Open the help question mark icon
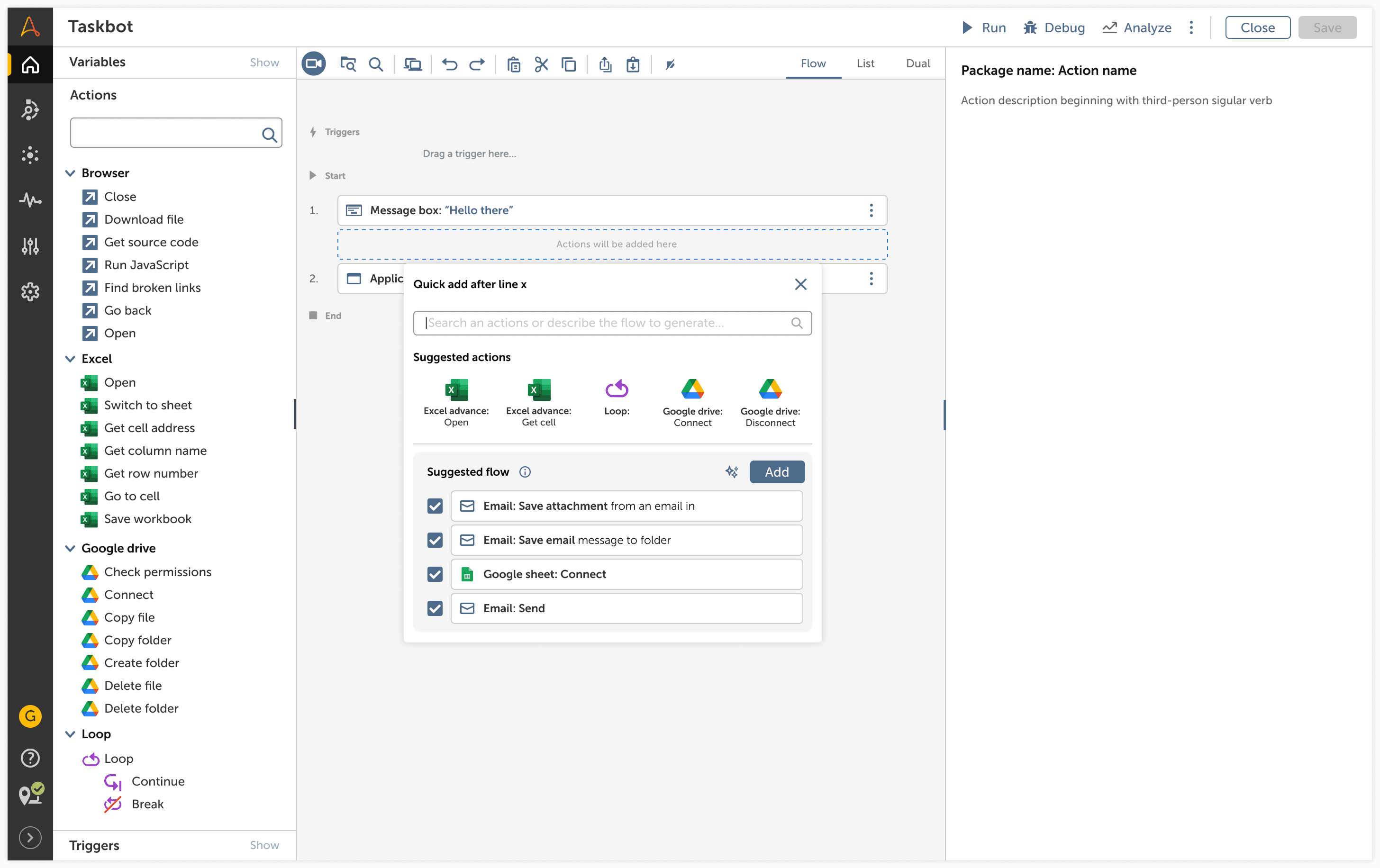The width and height of the screenshot is (1380, 868). [30, 758]
